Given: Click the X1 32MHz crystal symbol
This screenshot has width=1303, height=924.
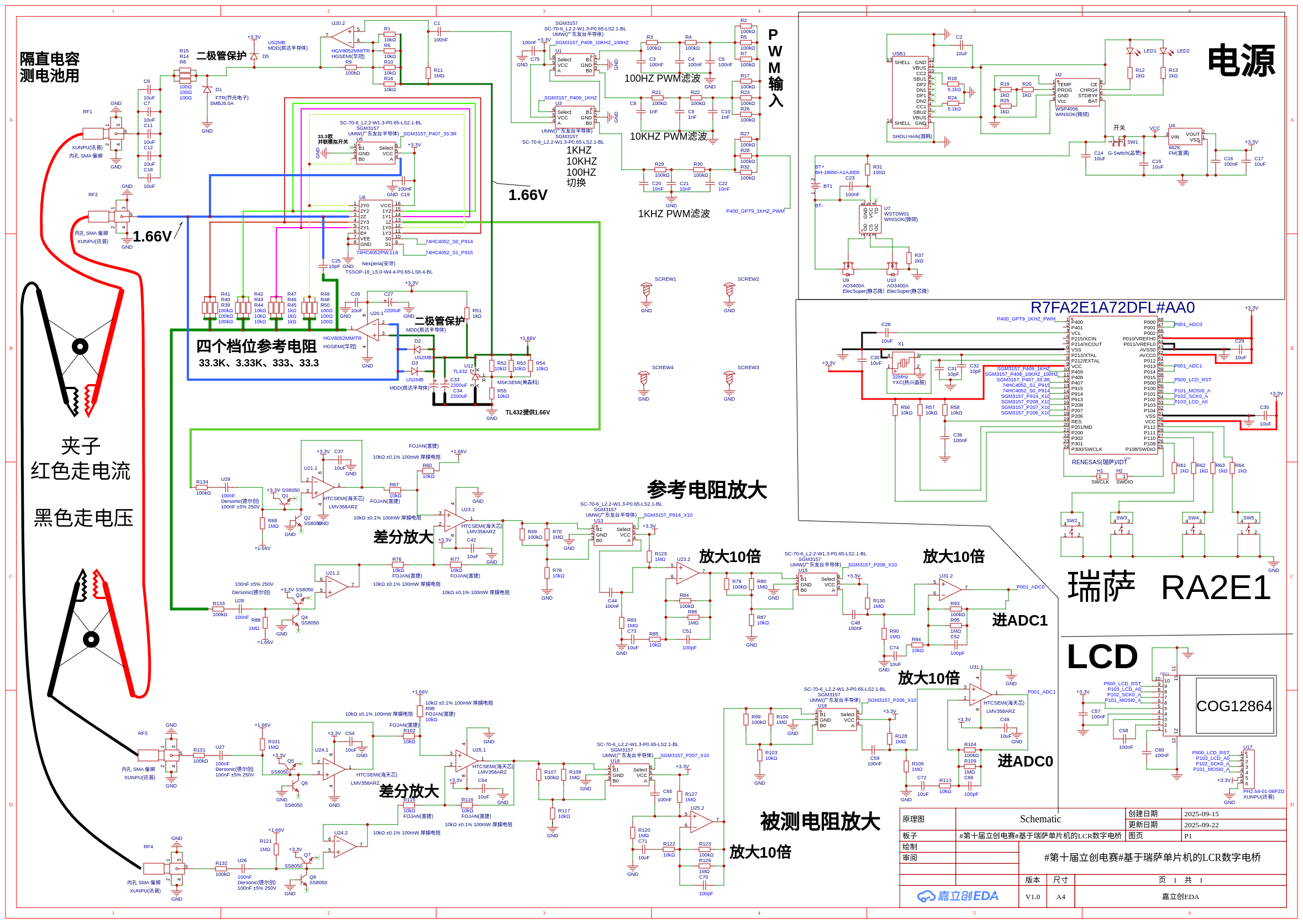Looking at the screenshot, I should click(x=902, y=363).
